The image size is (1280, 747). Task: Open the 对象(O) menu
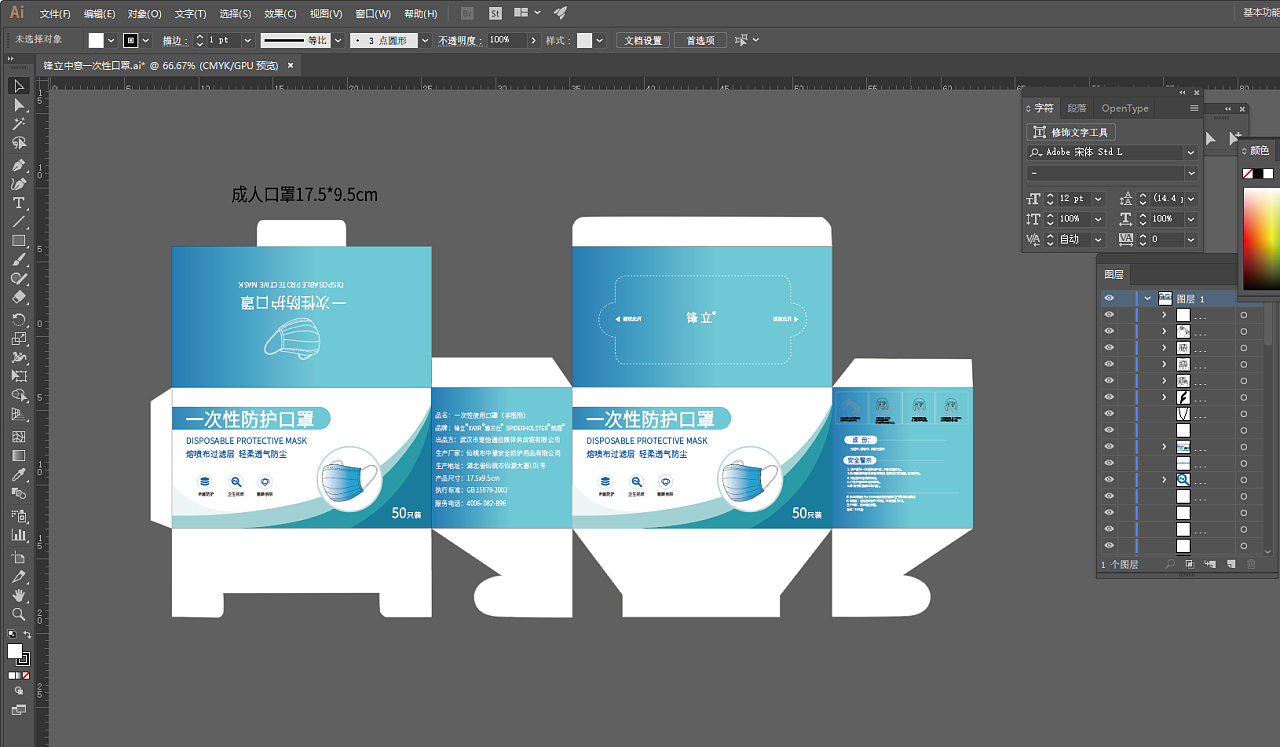coord(145,14)
